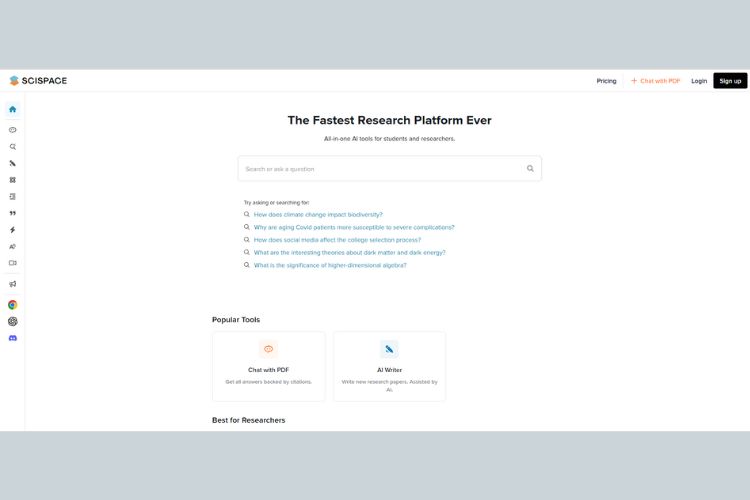Click the Home icon in the sidebar
Screen dimensions: 750x500
tap(12, 109)
